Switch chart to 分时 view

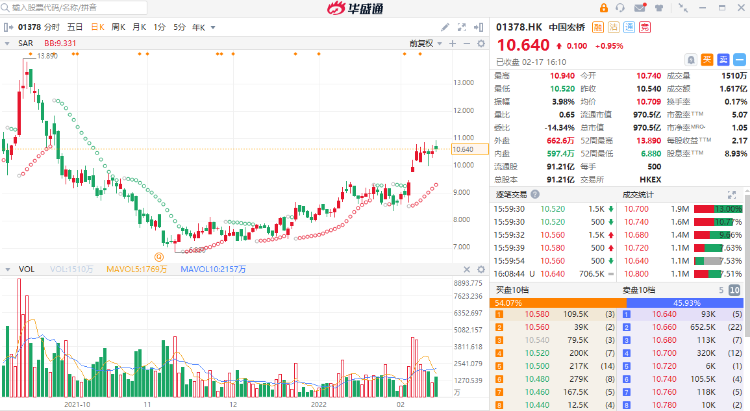(x=52, y=27)
